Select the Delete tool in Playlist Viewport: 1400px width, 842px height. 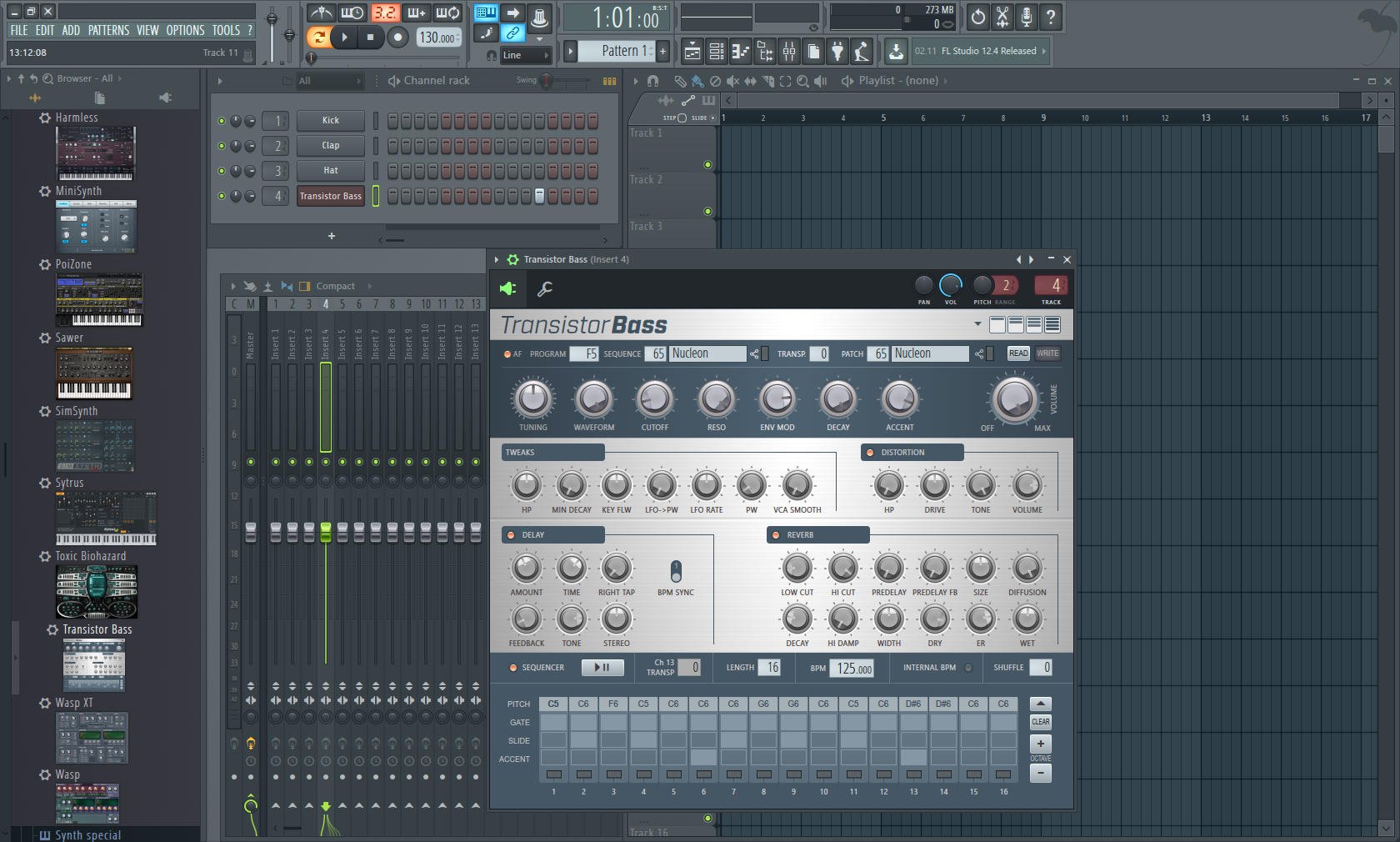[714, 81]
